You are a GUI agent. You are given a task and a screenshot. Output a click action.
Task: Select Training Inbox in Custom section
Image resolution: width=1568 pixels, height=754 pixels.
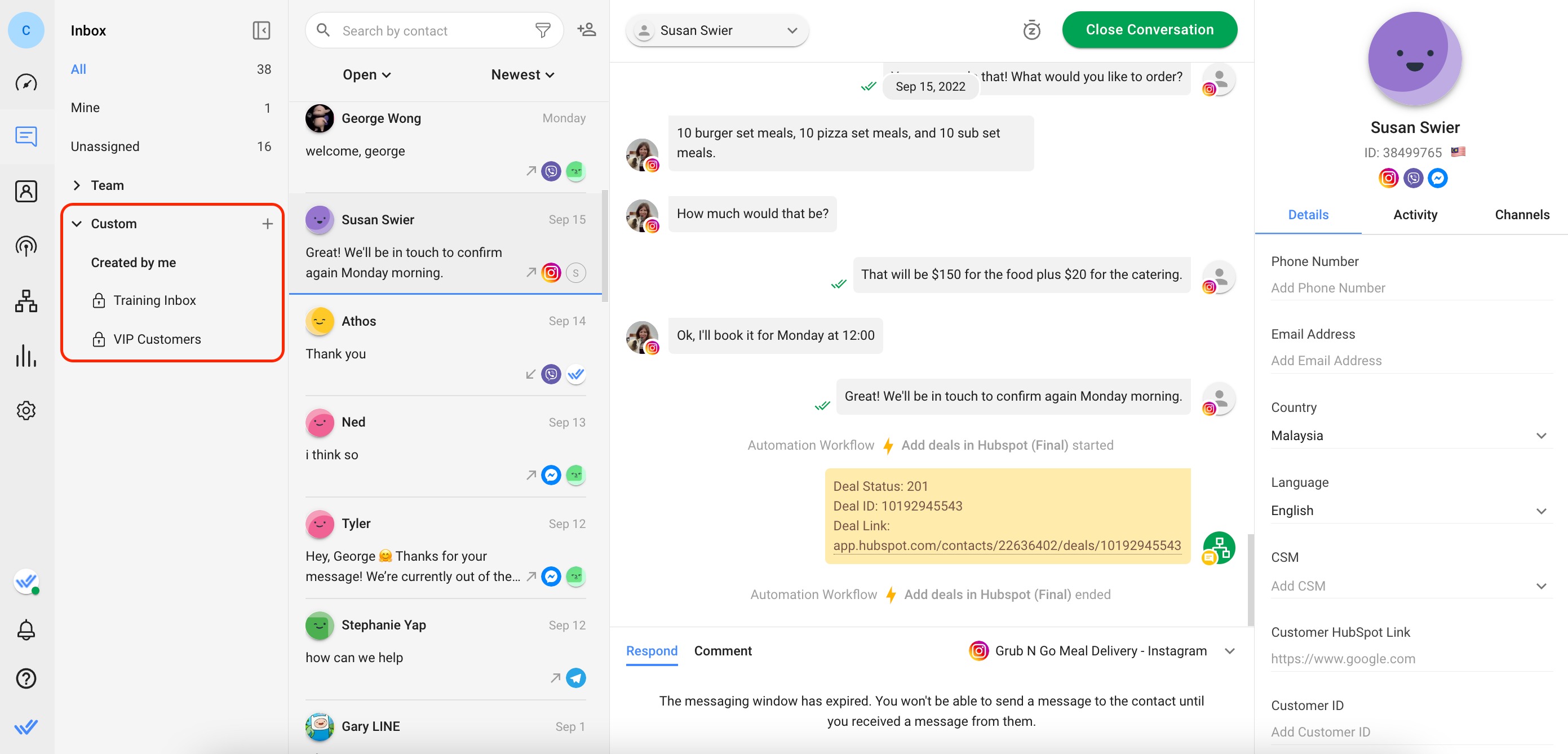tap(155, 300)
